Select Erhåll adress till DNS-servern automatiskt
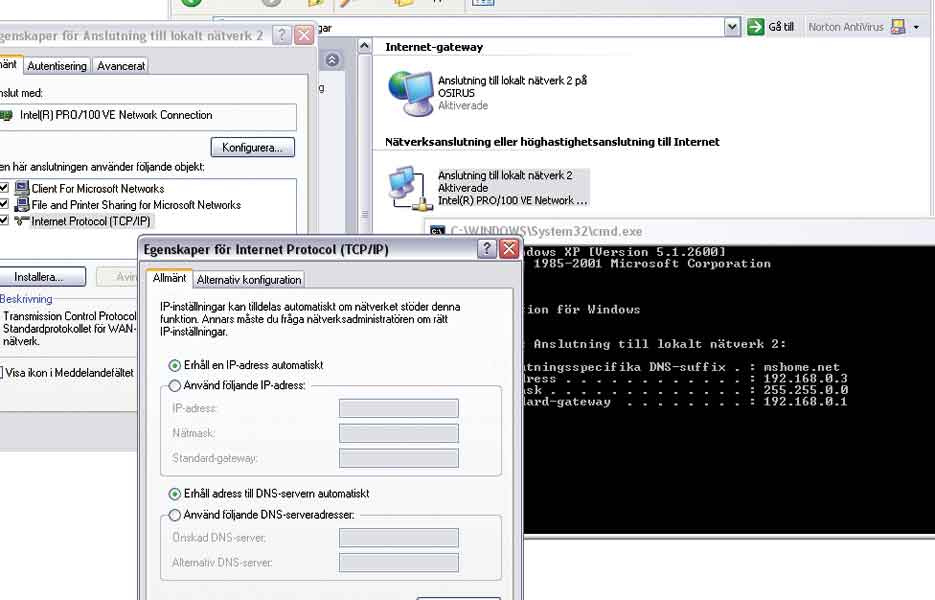This screenshot has height=600, width=935. [175, 494]
